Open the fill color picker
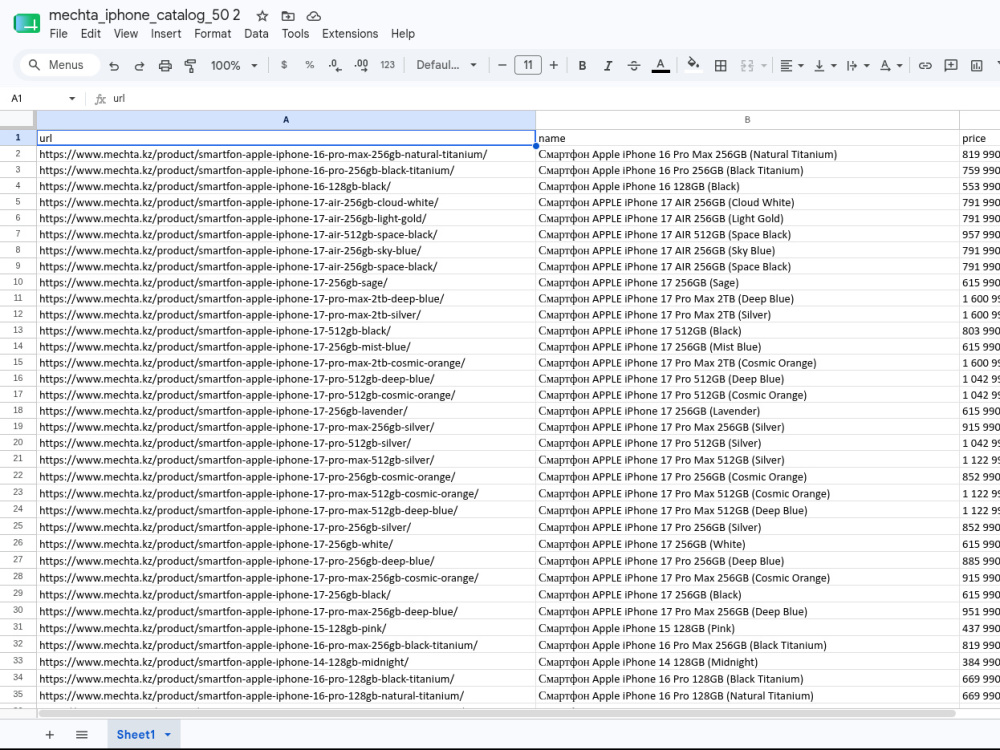The width and height of the screenshot is (1000, 750). point(693,65)
